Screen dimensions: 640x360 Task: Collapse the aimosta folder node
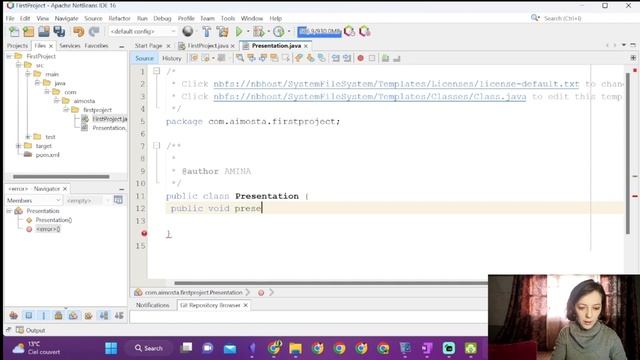(x=56, y=101)
